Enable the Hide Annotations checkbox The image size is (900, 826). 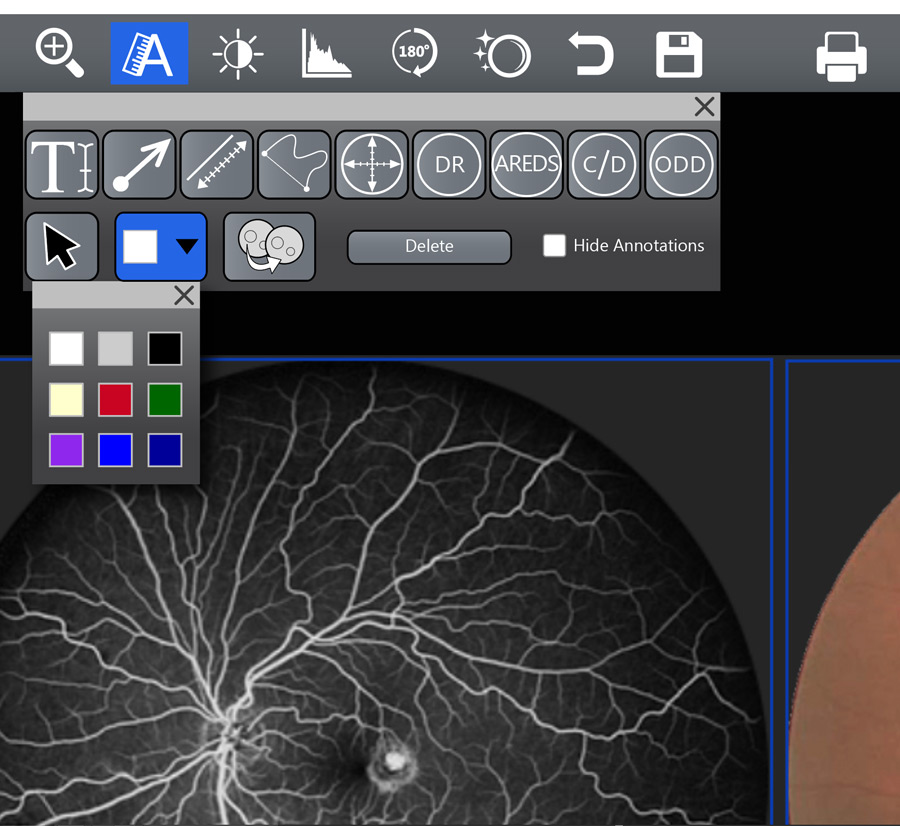point(554,246)
